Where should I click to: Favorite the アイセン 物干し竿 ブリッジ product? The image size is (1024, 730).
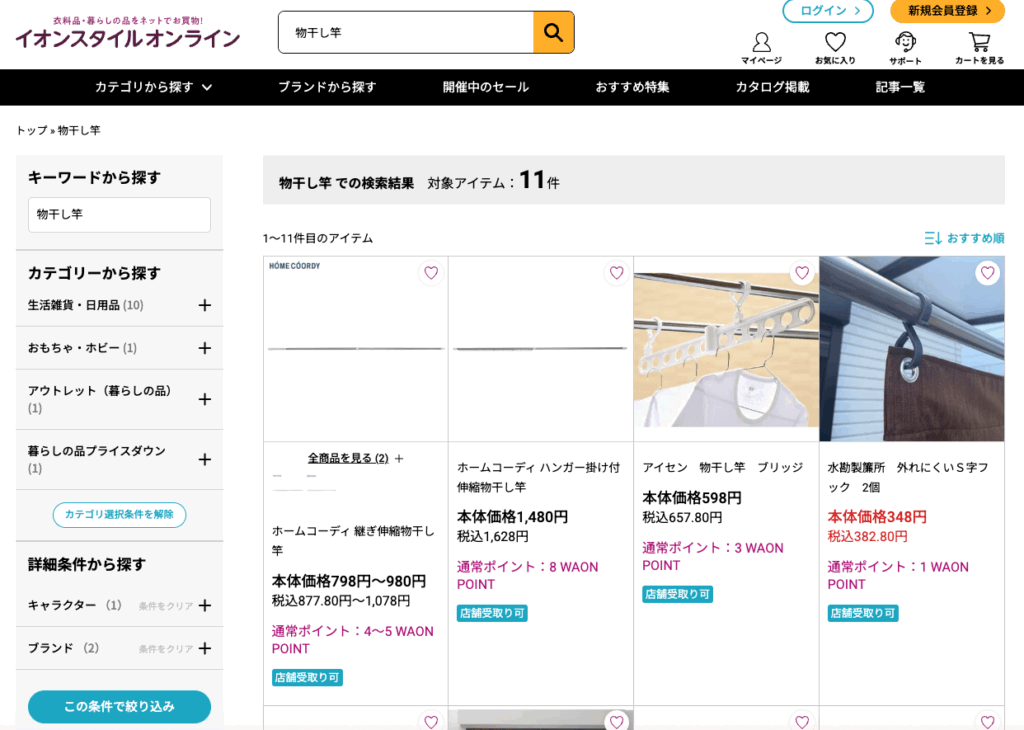tap(801, 273)
